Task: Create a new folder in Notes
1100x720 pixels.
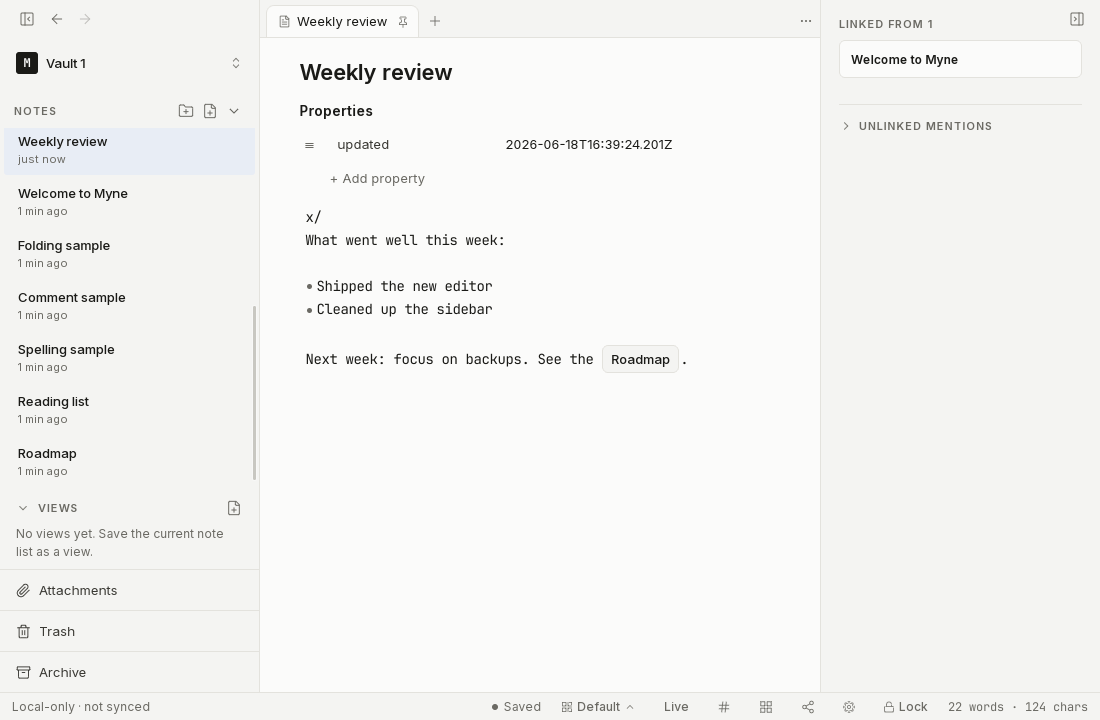Action: point(186,111)
